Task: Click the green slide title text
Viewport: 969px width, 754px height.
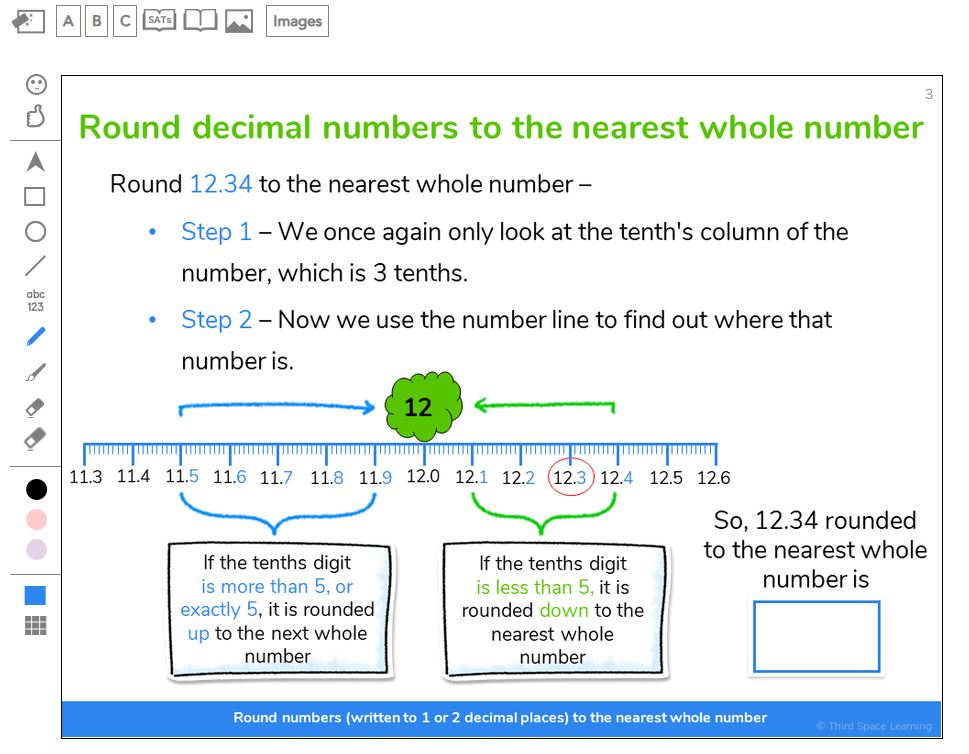Action: tap(501, 128)
